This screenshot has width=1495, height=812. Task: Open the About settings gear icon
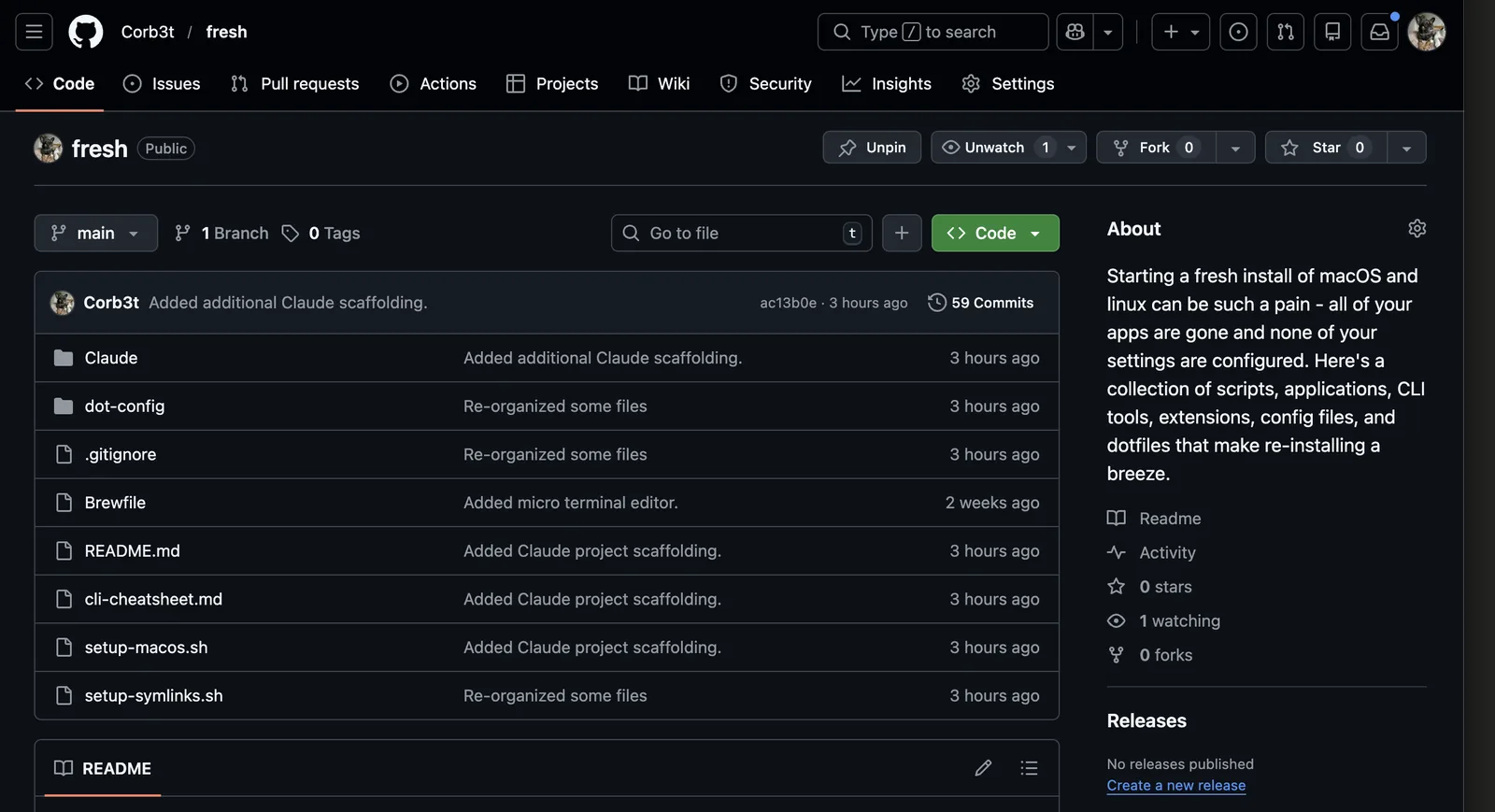click(x=1417, y=229)
